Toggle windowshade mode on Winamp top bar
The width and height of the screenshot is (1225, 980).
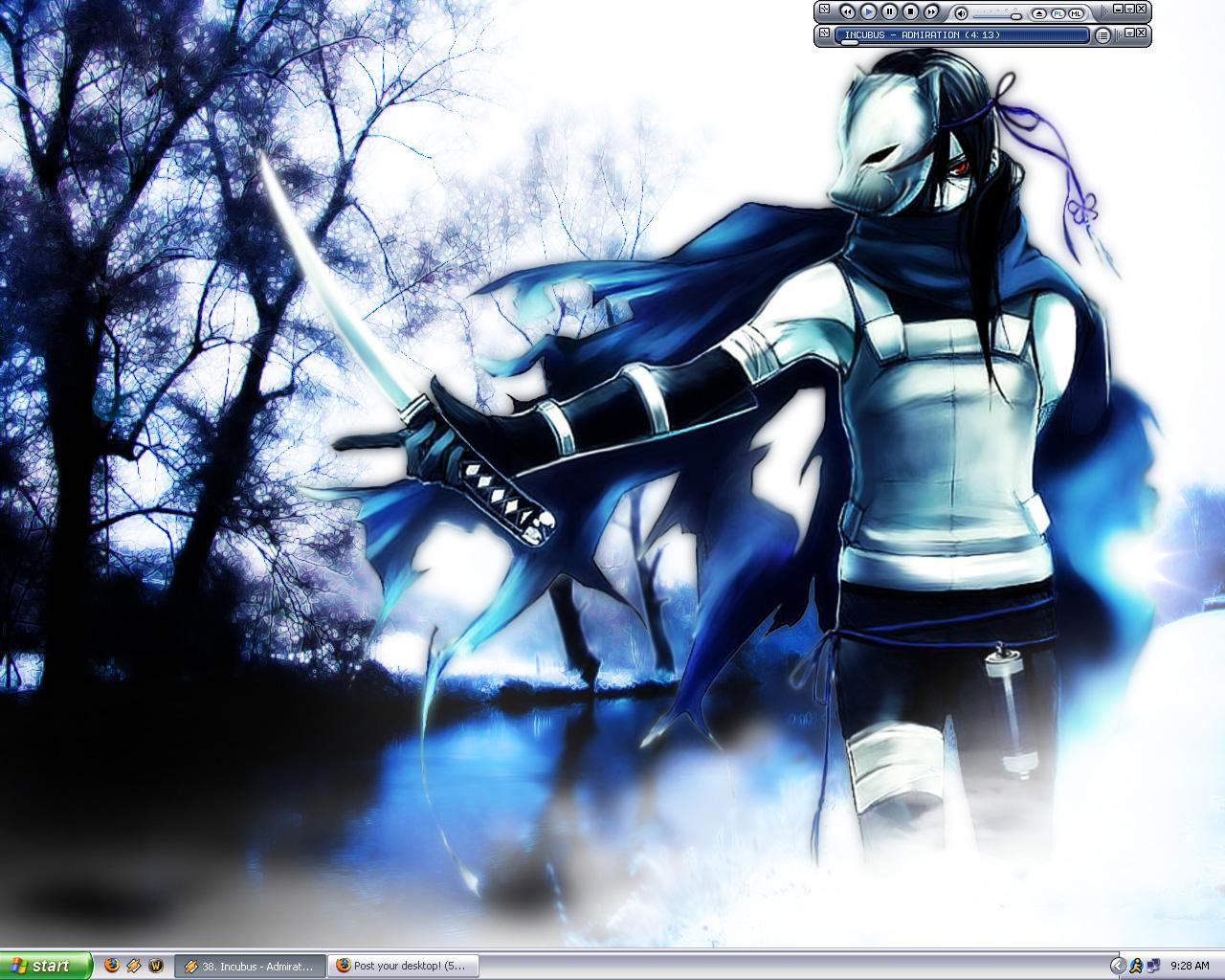[x=1130, y=9]
